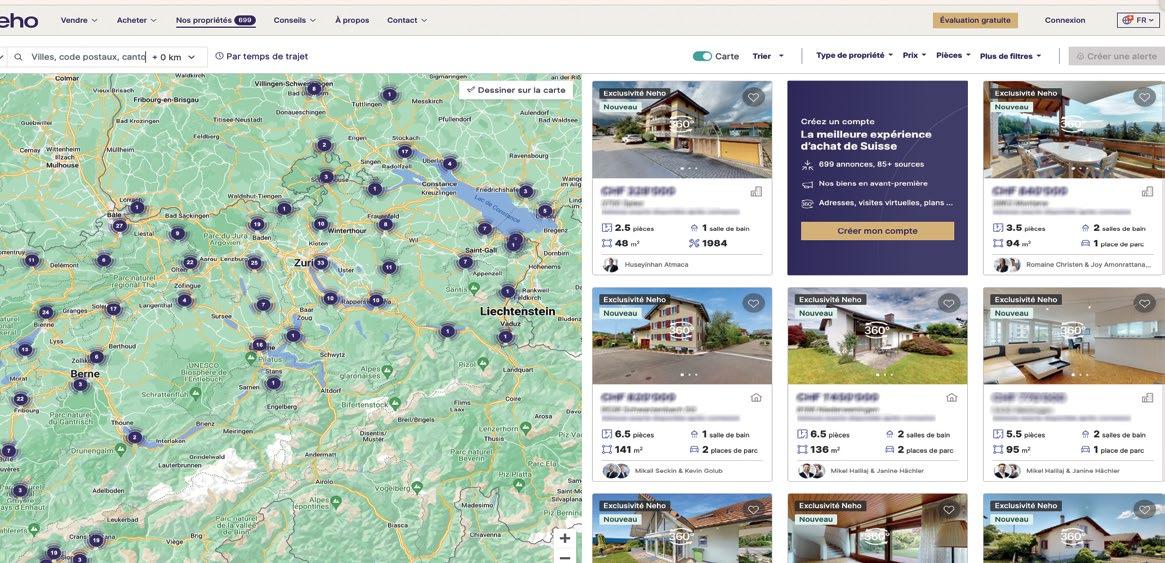Screen dimensions: 1165x563
Task: Open photo of 3.5 pièces terrace listing
Action: 1073,130
